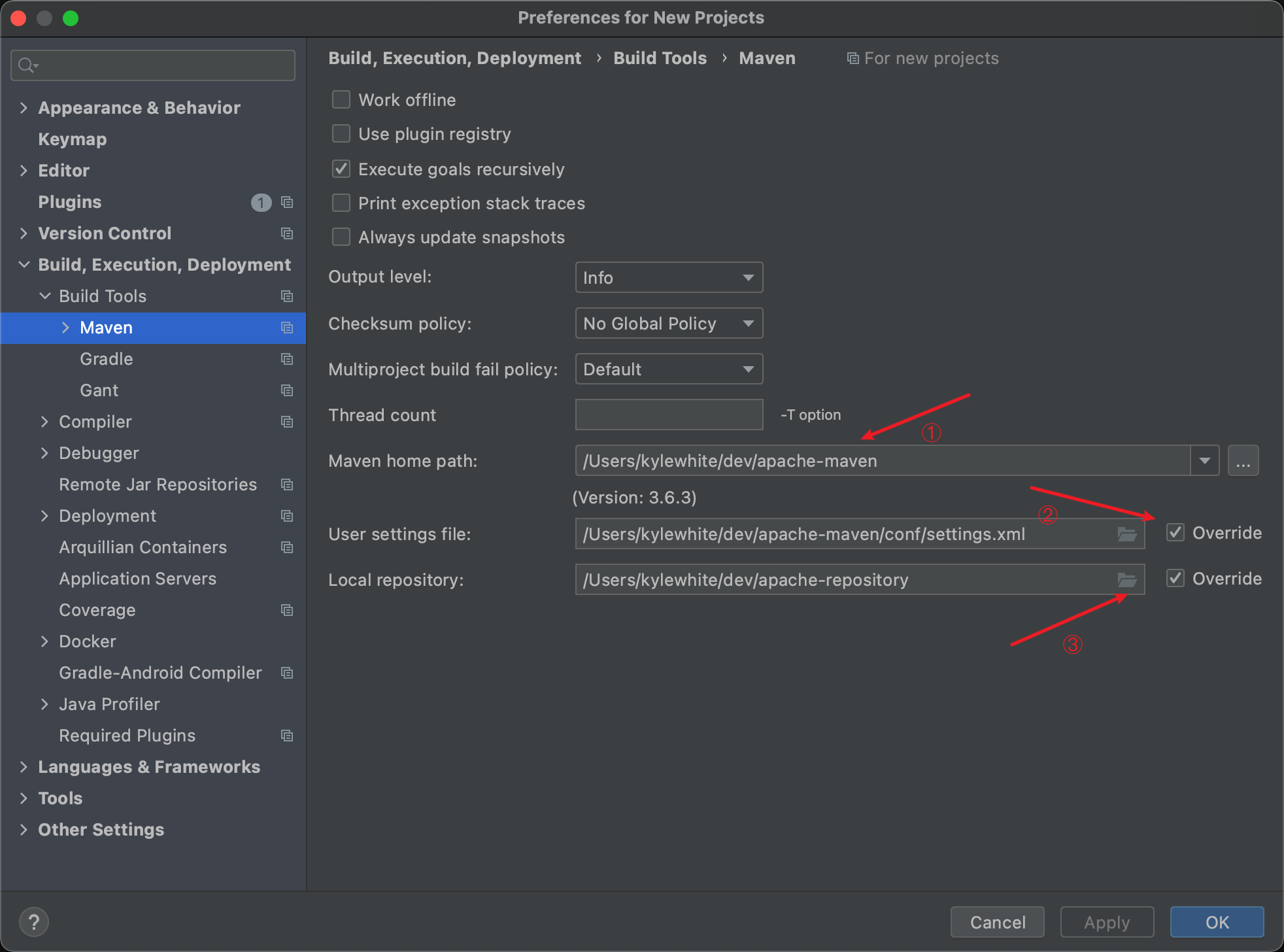
Task: Expand the Maven home path dropdown arrow
Action: tap(1204, 461)
